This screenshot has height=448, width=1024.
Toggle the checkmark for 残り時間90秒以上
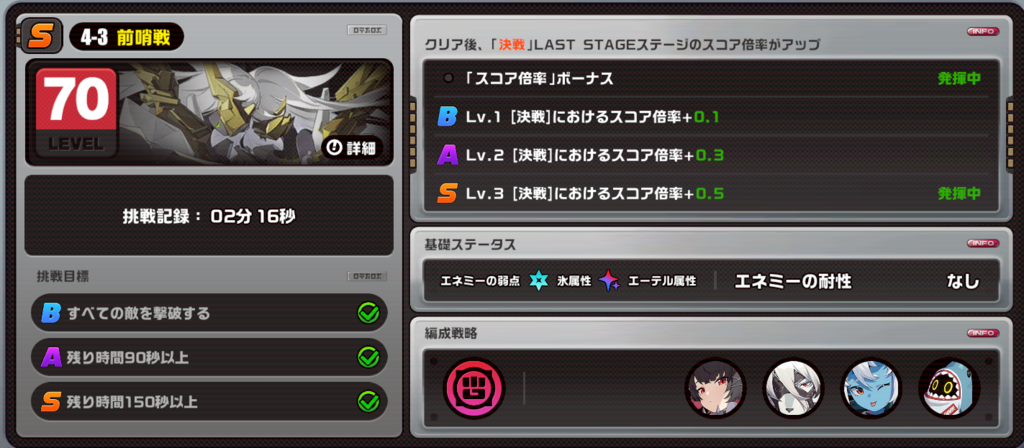[x=368, y=357]
